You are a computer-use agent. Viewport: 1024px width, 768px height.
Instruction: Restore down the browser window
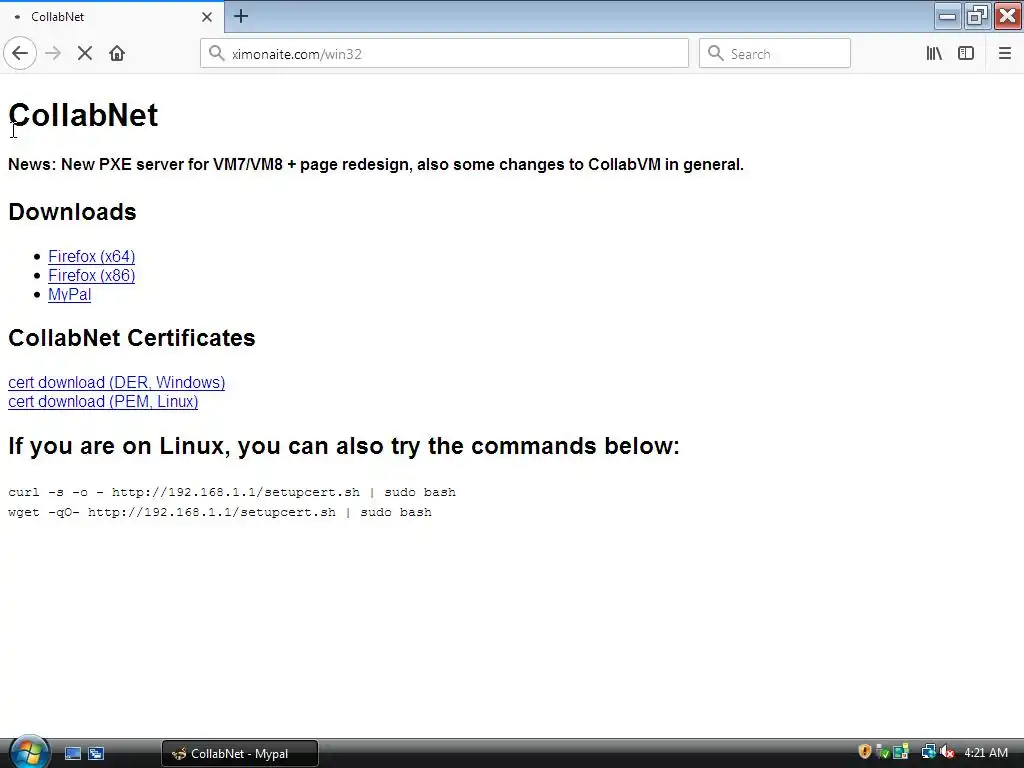pos(977,16)
